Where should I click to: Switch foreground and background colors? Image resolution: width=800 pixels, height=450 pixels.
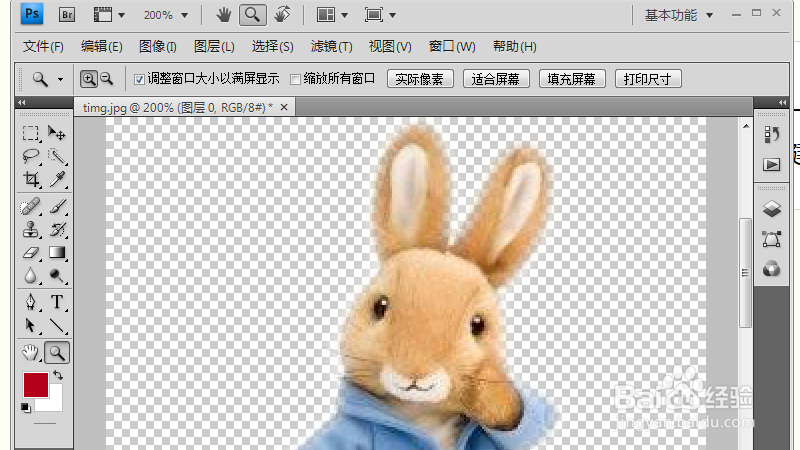(x=58, y=376)
